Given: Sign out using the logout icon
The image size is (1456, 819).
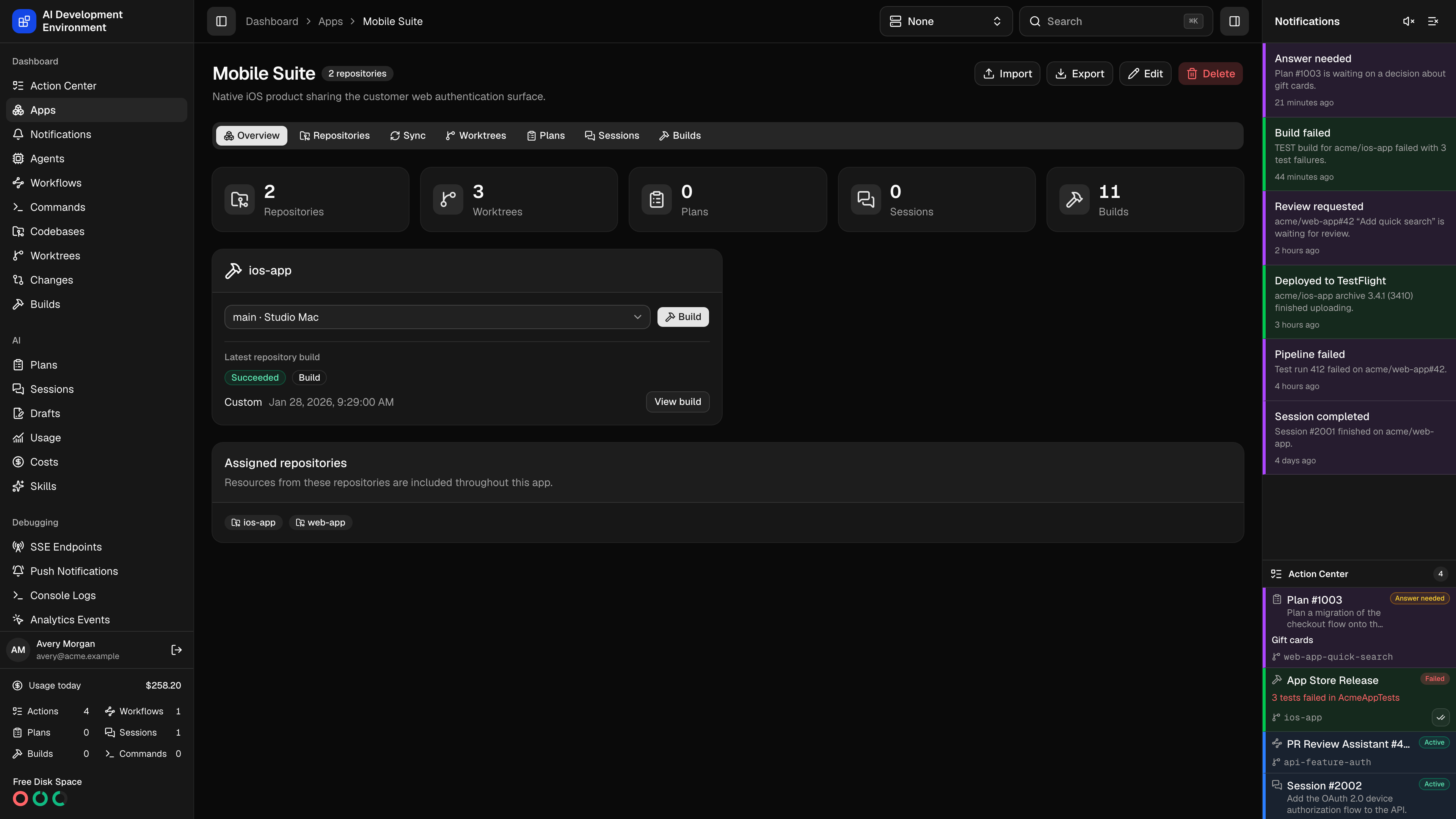Looking at the screenshot, I should (x=176, y=650).
